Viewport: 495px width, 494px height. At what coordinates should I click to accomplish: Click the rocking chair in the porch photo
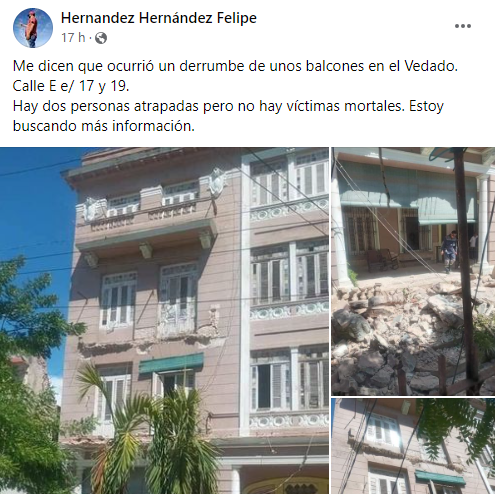click(383, 260)
